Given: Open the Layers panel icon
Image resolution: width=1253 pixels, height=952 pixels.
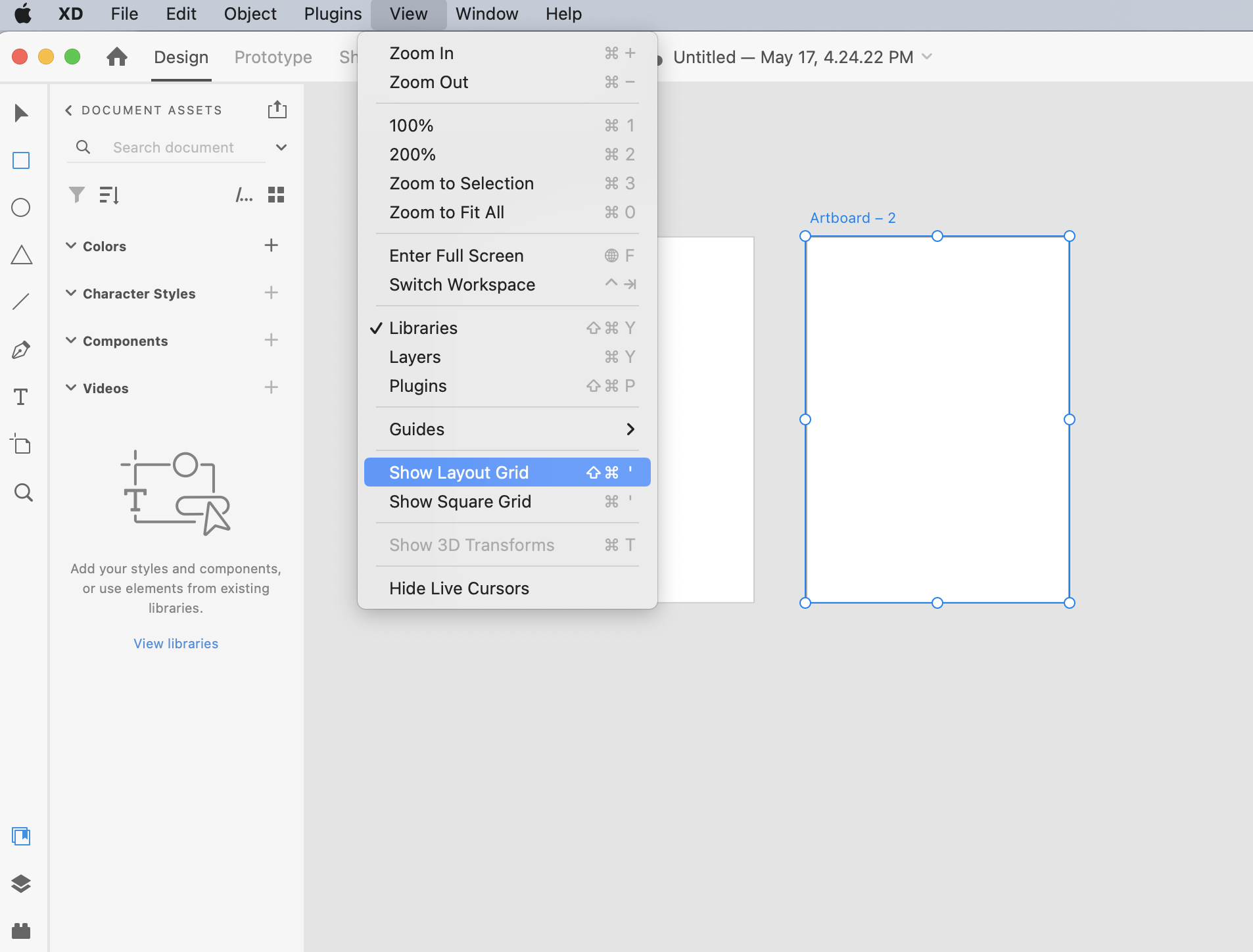Looking at the screenshot, I should tap(21, 884).
